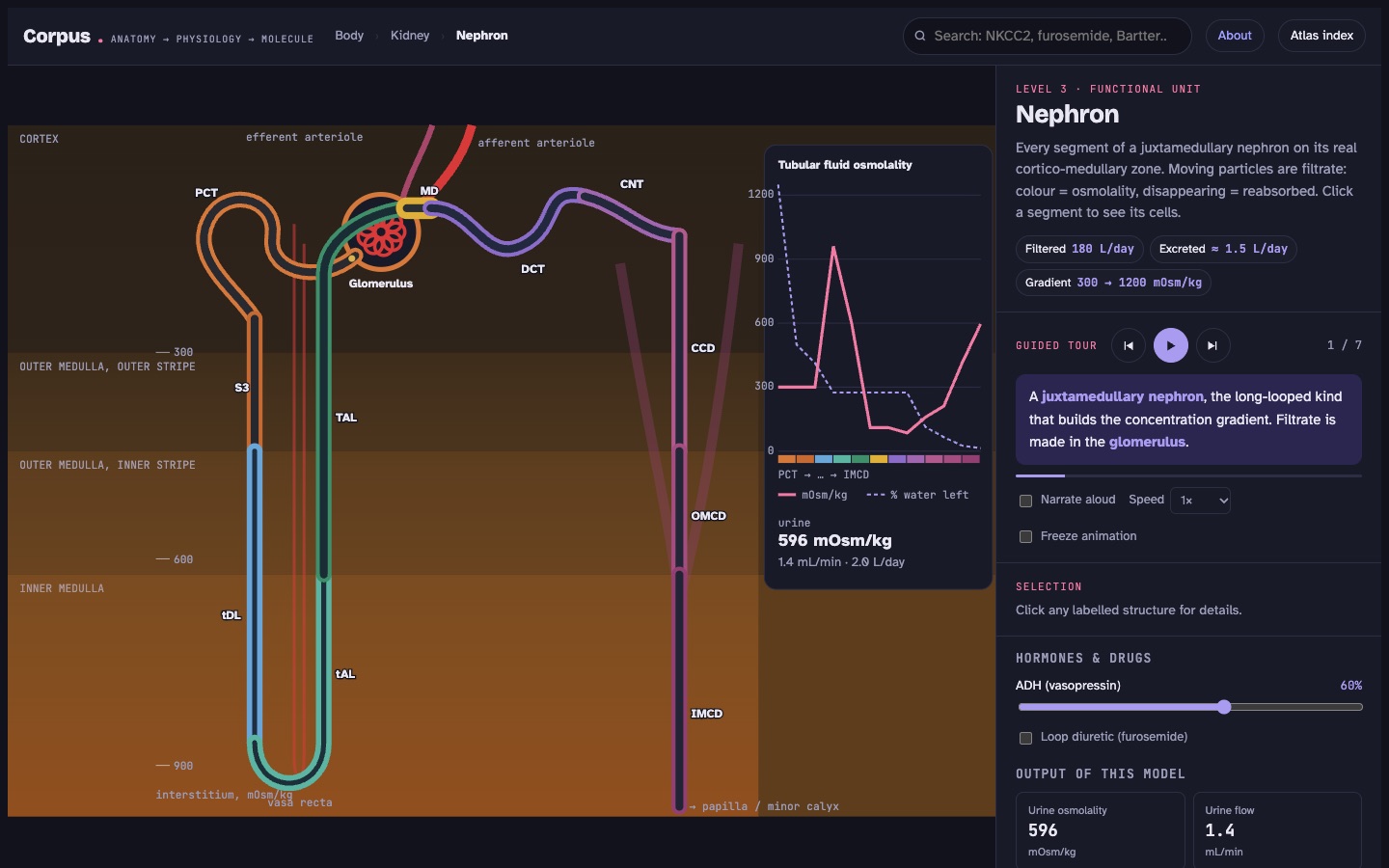This screenshot has height=868, width=1389.
Task: Click the efferent arteriole label
Action: (x=305, y=137)
